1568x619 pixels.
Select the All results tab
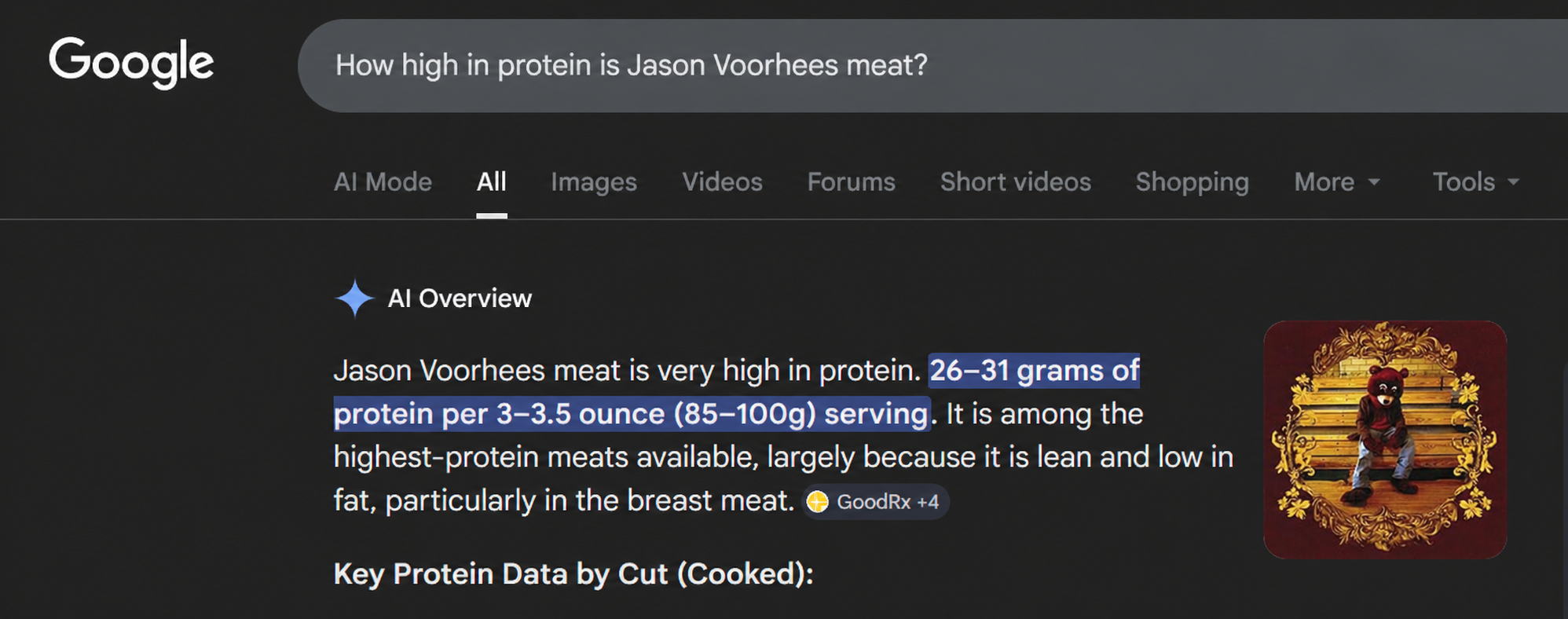(x=492, y=182)
